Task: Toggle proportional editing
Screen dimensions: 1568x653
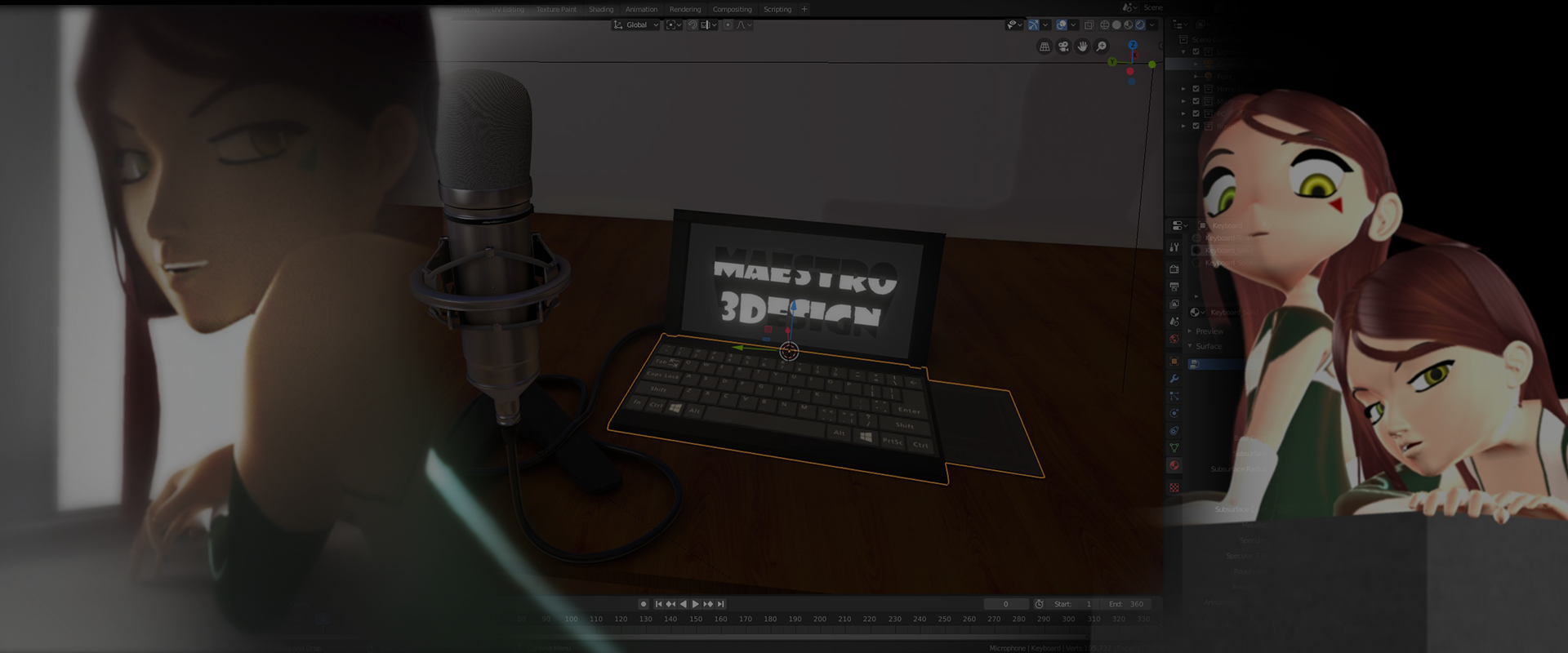Action: 728,25
